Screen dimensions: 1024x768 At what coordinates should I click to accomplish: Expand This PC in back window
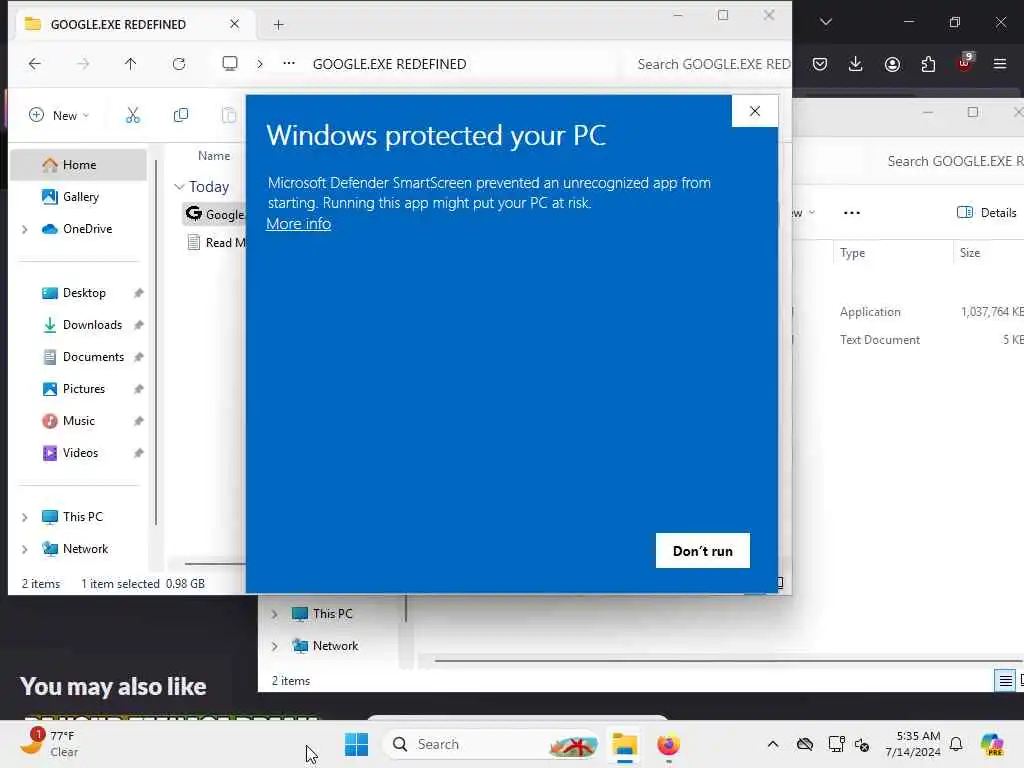(275, 614)
